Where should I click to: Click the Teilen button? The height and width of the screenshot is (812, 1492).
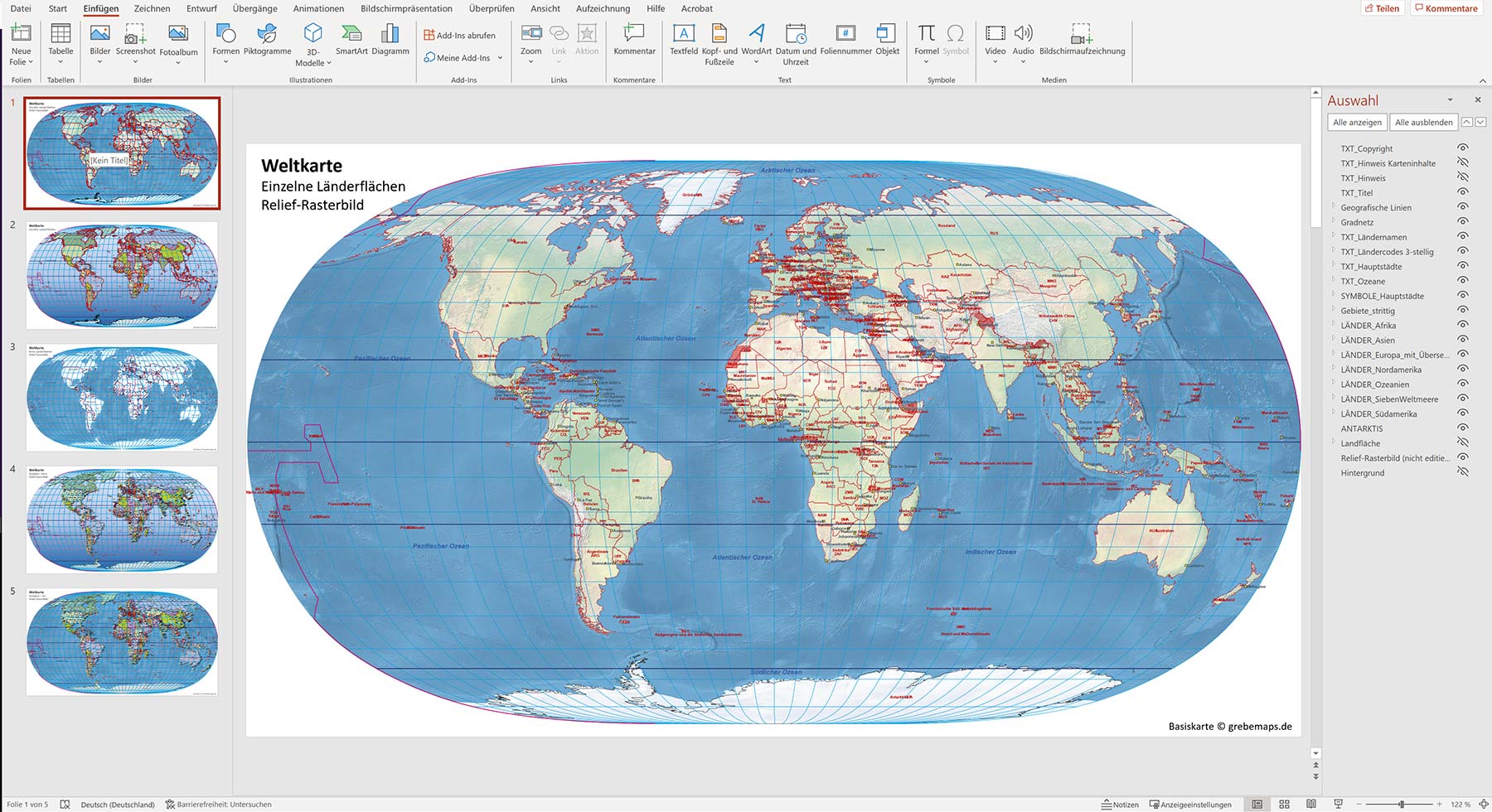pyautogui.click(x=1383, y=8)
